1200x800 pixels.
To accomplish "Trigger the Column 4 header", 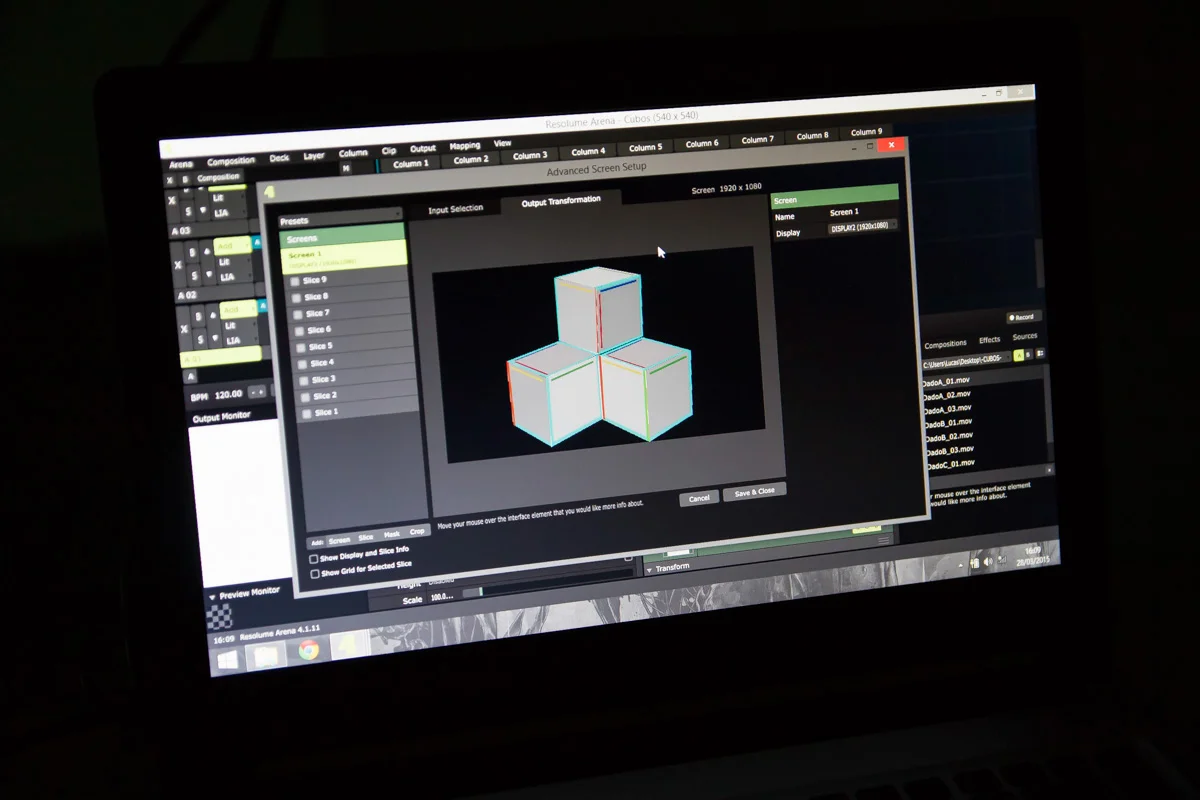I will (588, 151).
